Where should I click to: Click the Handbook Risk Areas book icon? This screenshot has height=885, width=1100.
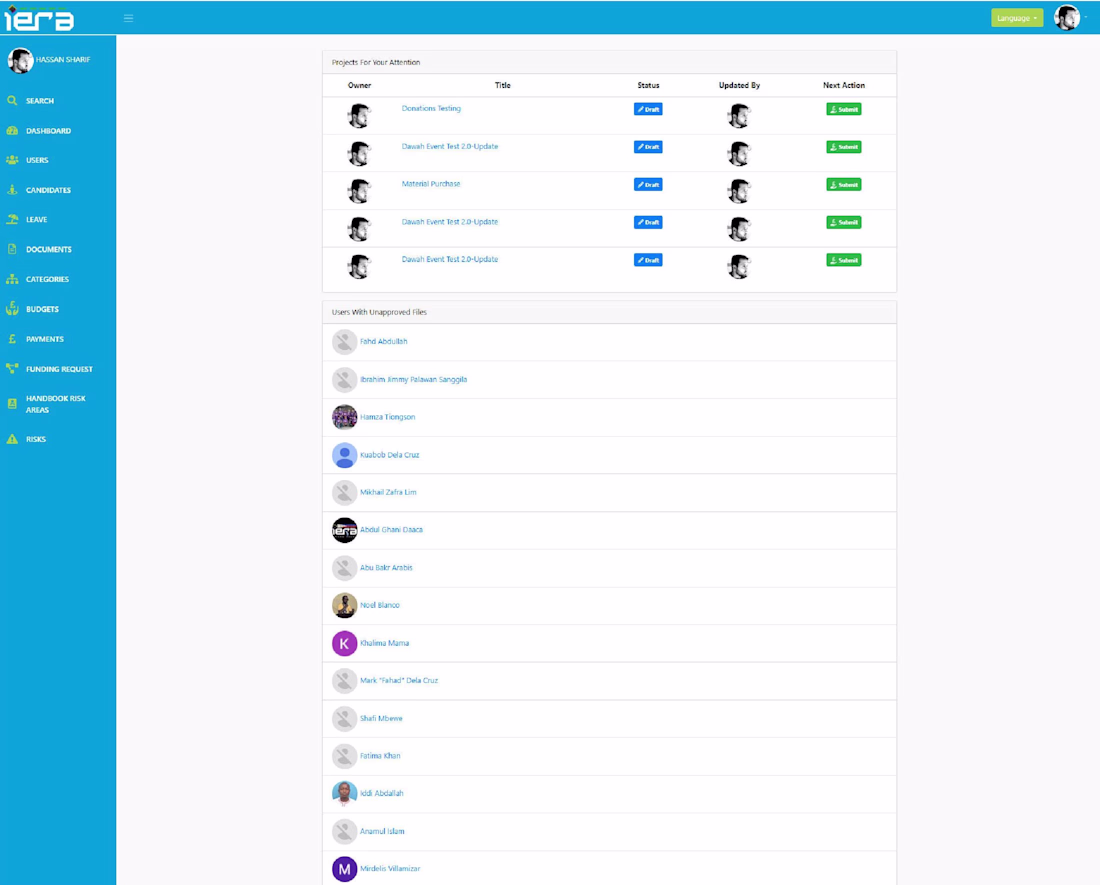tap(12, 404)
